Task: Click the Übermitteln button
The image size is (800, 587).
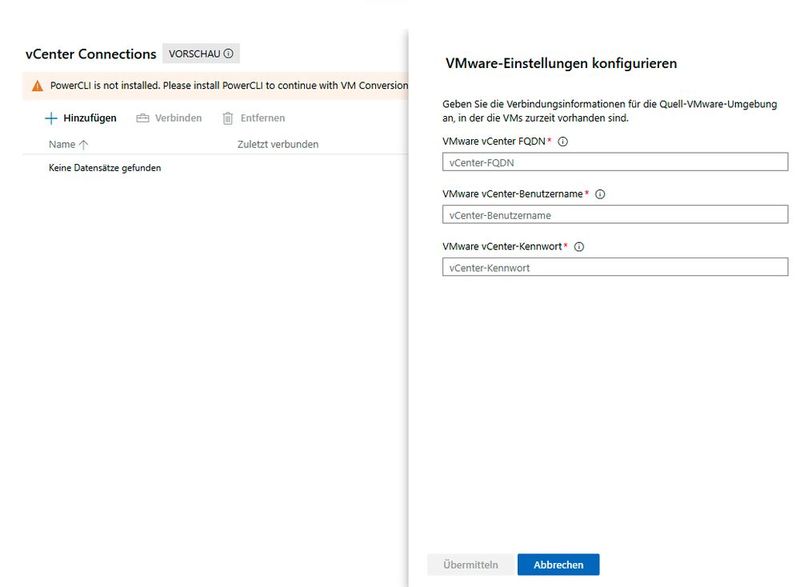Action: (x=471, y=565)
